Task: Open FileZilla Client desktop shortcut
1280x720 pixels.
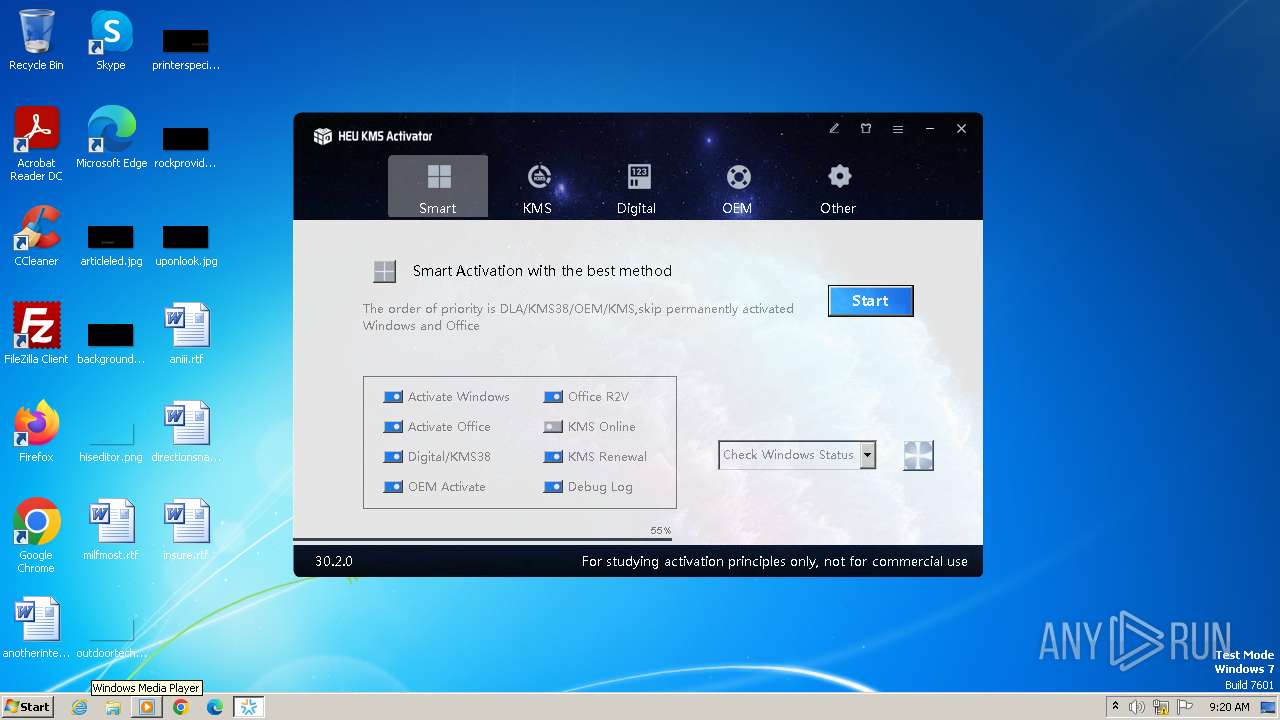Action: [36, 334]
